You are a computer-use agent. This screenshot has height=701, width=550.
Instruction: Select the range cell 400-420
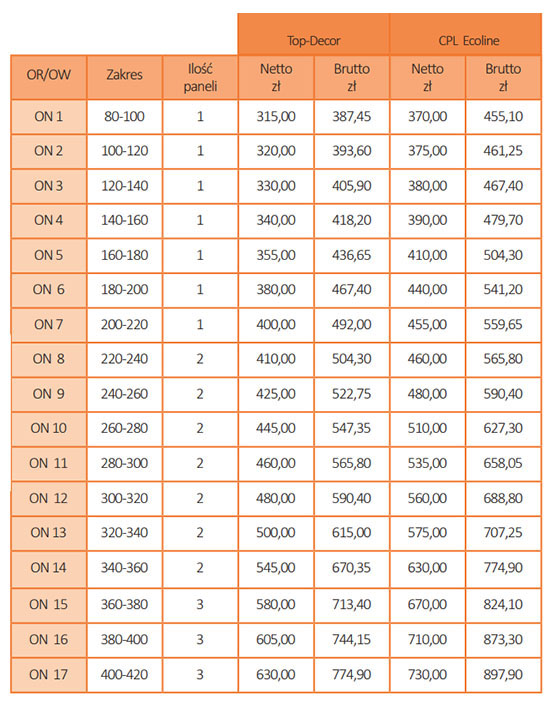pyautogui.click(x=124, y=675)
